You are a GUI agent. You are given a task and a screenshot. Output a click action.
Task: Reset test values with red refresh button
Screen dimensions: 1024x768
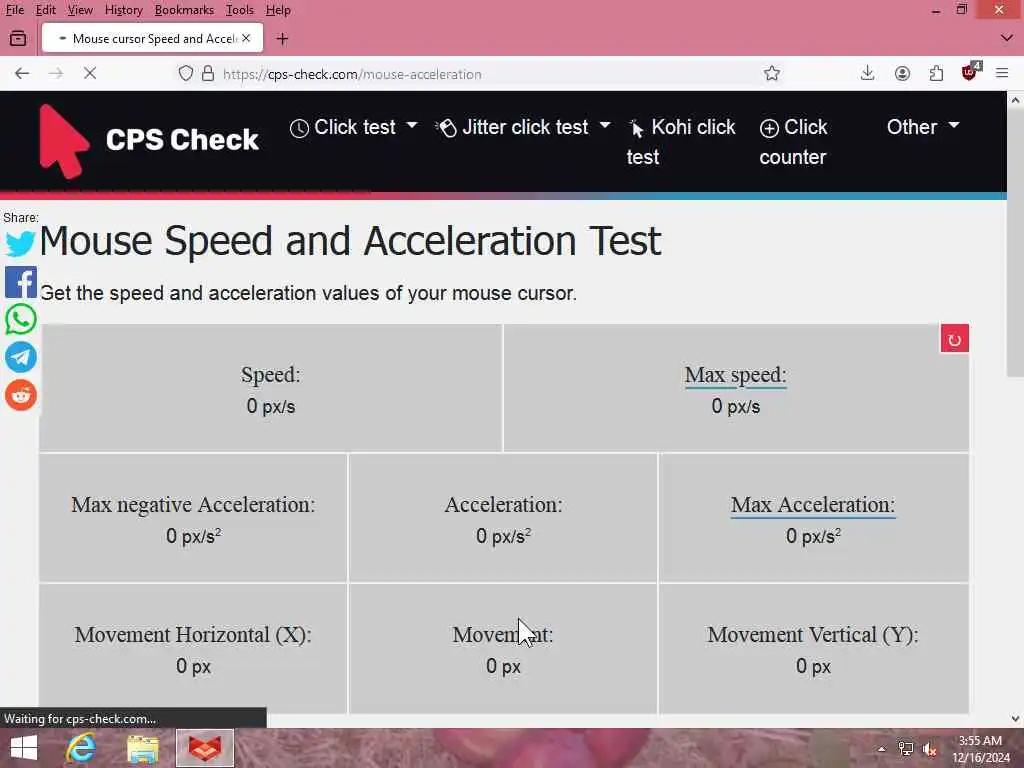point(954,339)
